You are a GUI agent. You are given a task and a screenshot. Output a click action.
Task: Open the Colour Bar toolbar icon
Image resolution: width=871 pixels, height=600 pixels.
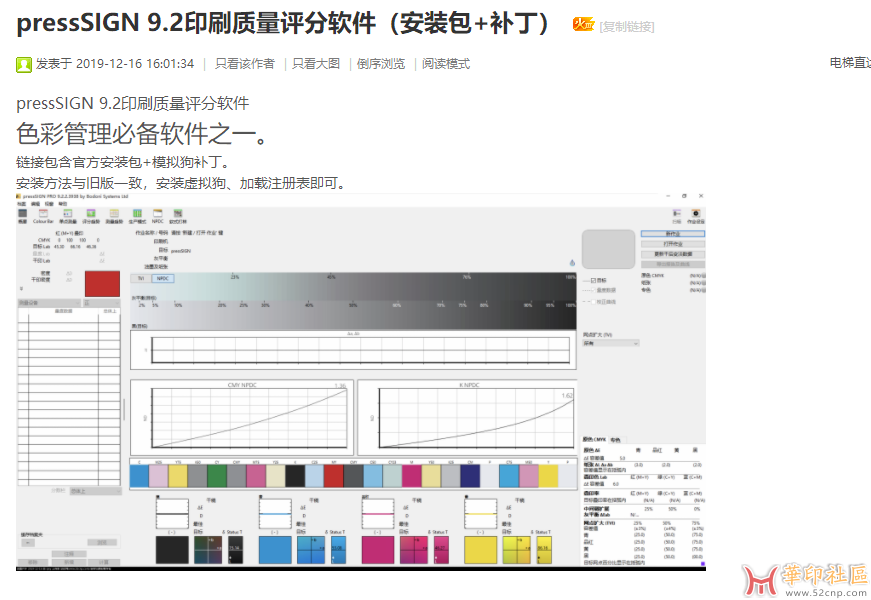43,216
